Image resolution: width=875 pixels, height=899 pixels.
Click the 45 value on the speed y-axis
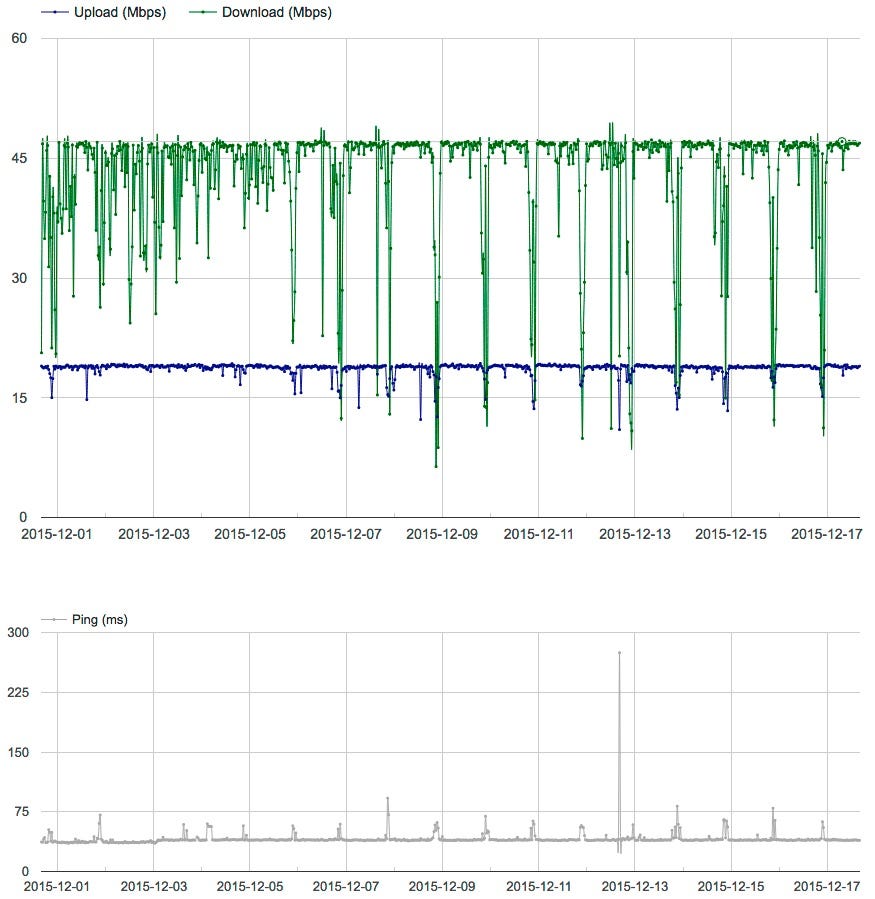coord(19,158)
